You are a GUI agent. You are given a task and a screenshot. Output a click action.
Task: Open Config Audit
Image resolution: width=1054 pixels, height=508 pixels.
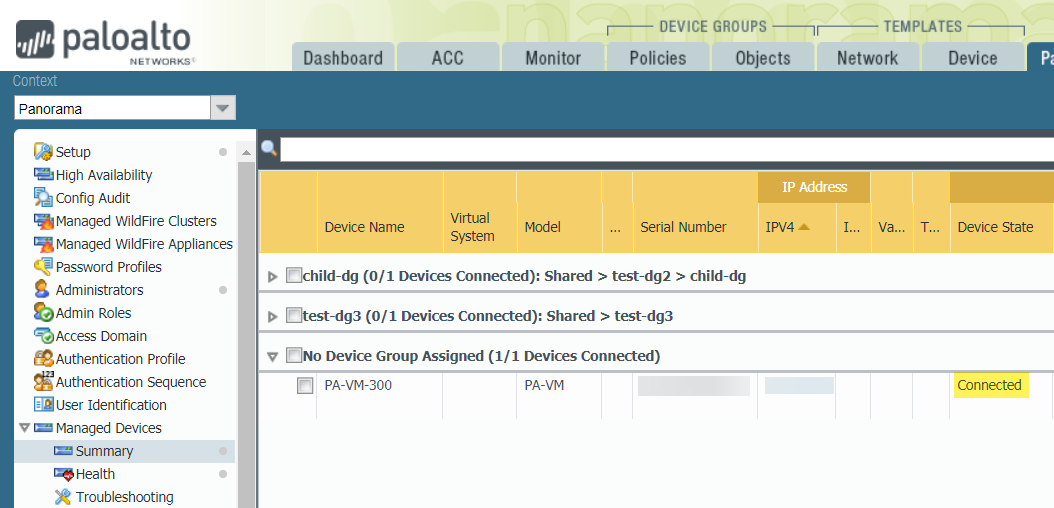point(93,198)
